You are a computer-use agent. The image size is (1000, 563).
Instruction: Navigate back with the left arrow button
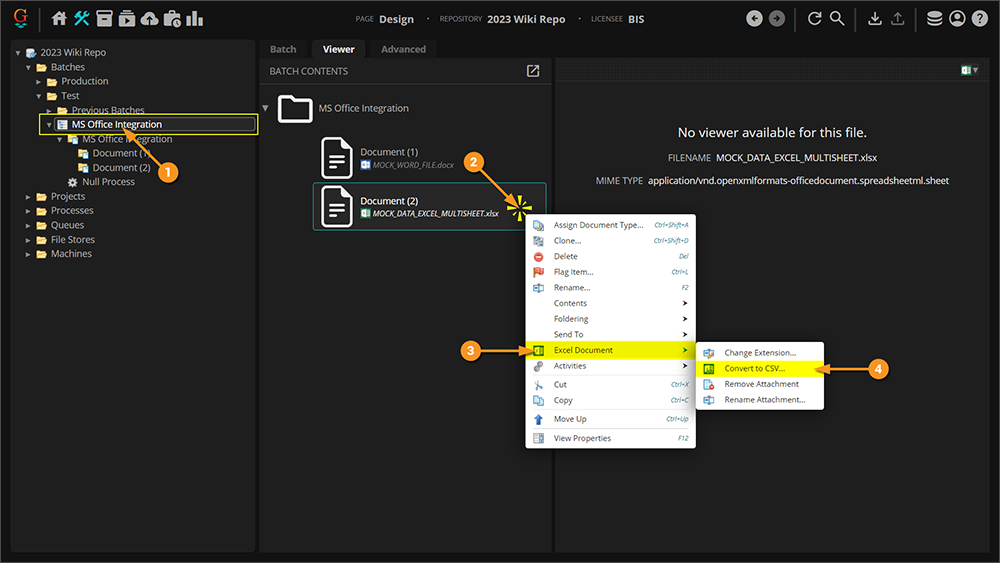pyautogui.click(x=755, y=19)
